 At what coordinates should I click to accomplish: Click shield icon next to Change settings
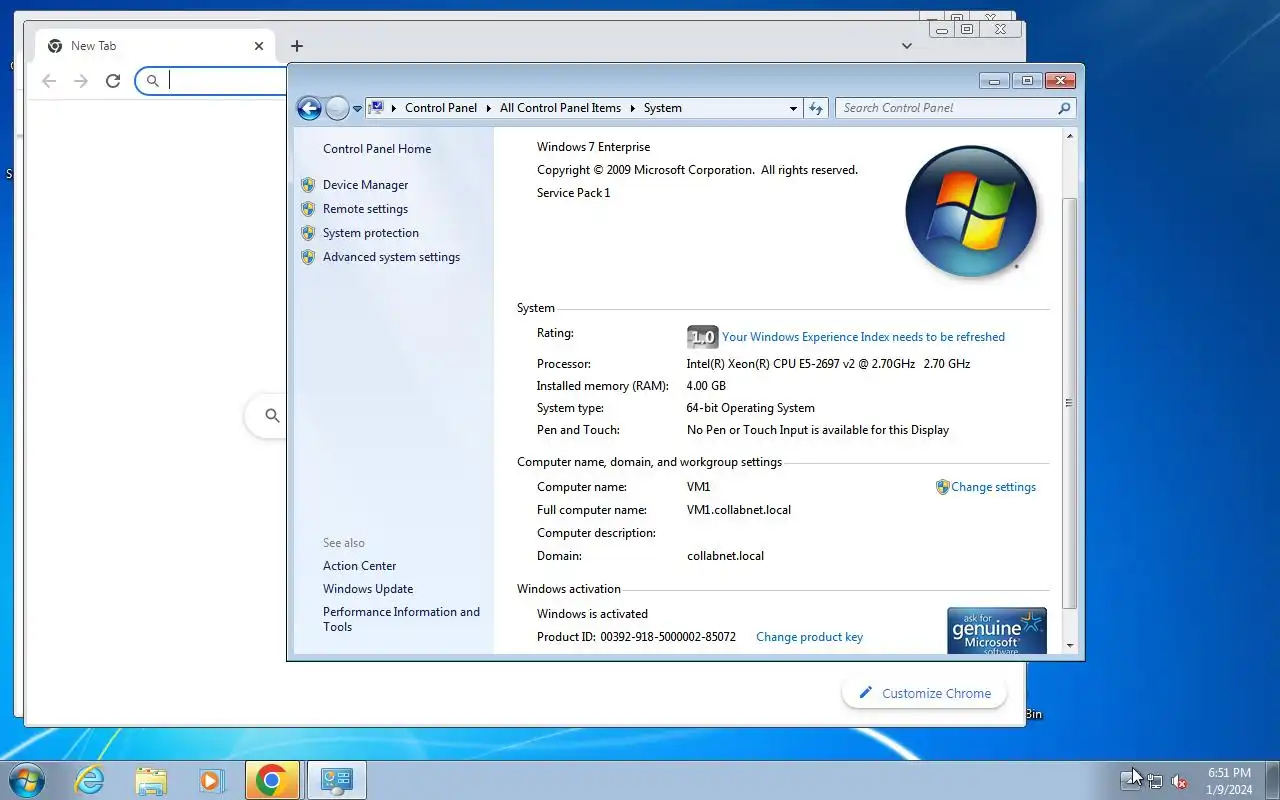(x=942, y=487)
